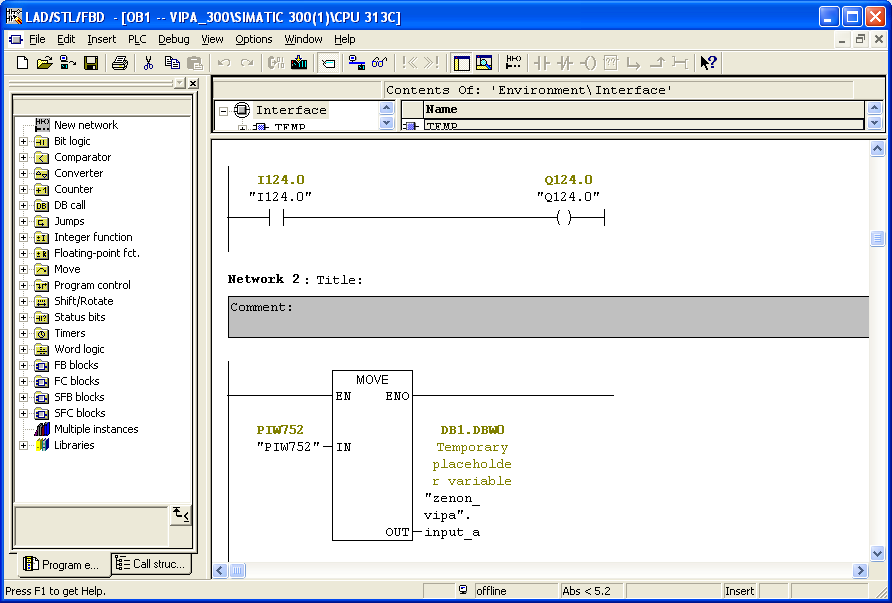This screenshot has height=603, width=892.
Task: Expand the Timers category
Action: pyautogui.click(x=23, y=334)
